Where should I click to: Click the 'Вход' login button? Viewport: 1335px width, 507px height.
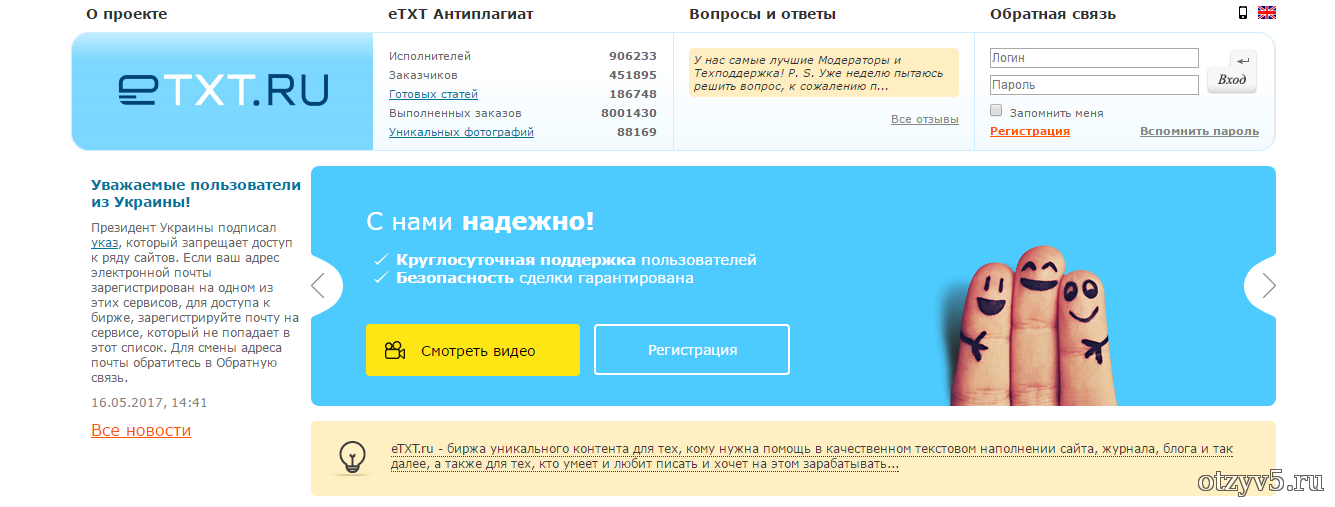click(x=1232, y=72)
